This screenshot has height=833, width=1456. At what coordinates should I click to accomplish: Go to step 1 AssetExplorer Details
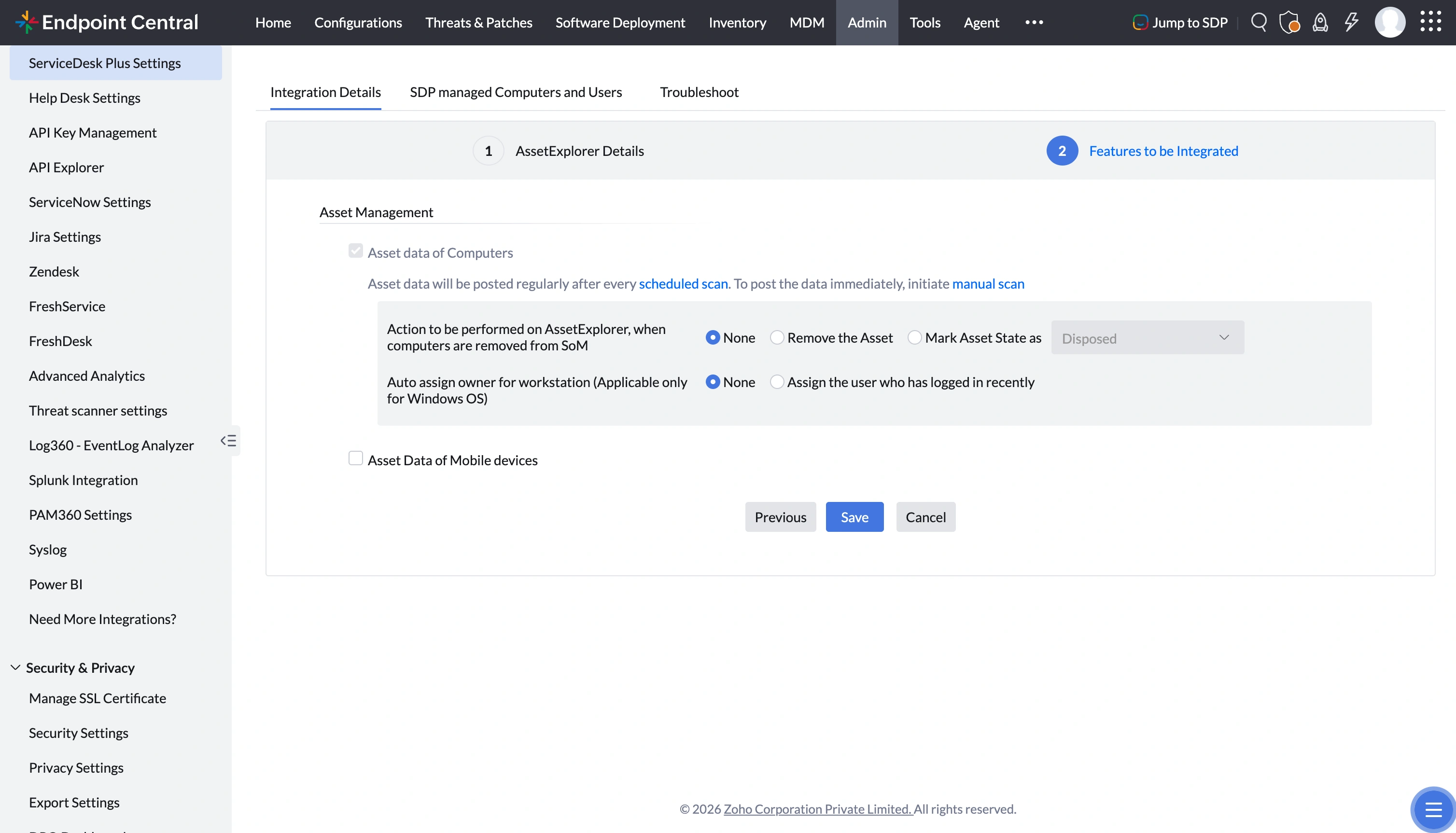[x=559, y=151]
